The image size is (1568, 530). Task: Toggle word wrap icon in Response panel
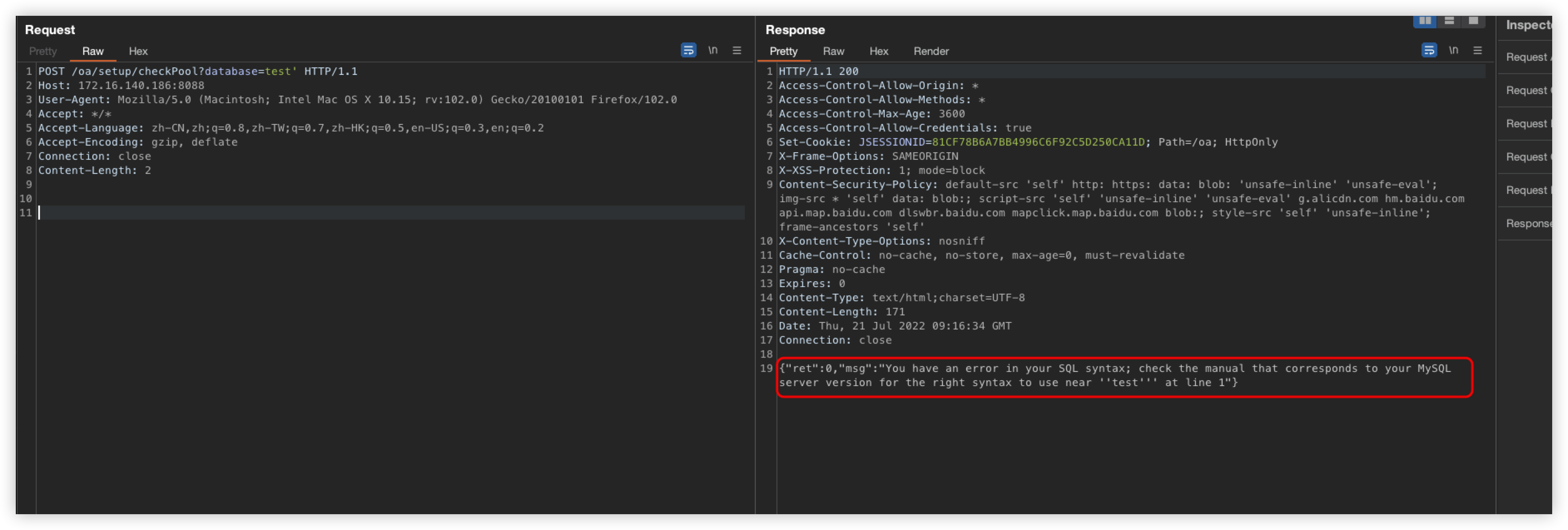(1429, 50)
